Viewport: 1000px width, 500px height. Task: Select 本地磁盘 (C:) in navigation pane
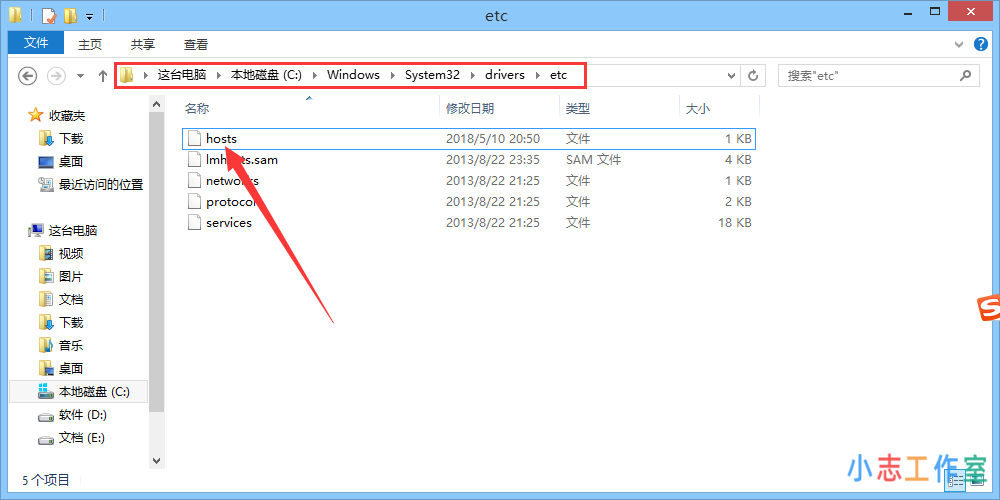coord(94,392)
